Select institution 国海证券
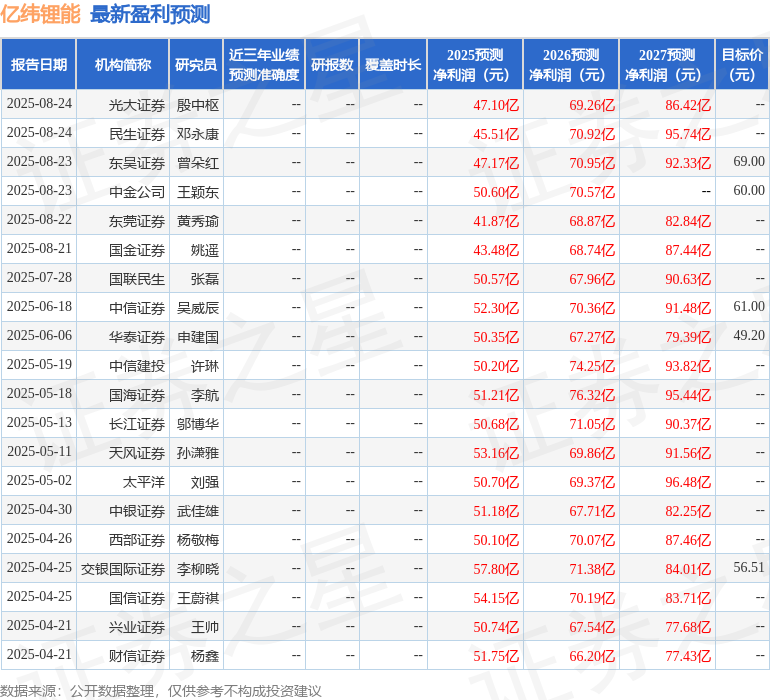 [x=137, y=395]
